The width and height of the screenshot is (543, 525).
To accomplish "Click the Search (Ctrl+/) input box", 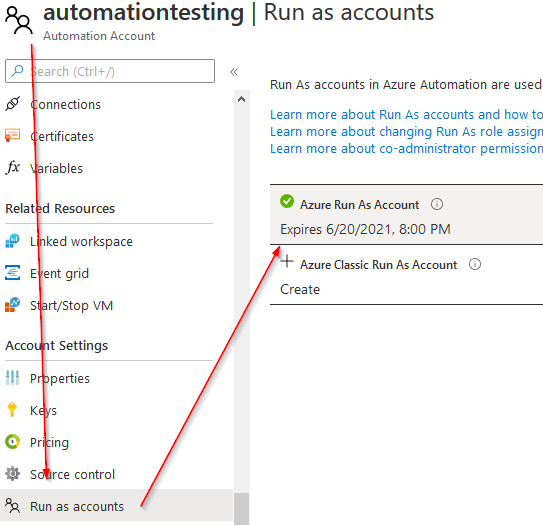I will (x=110, y=71).
